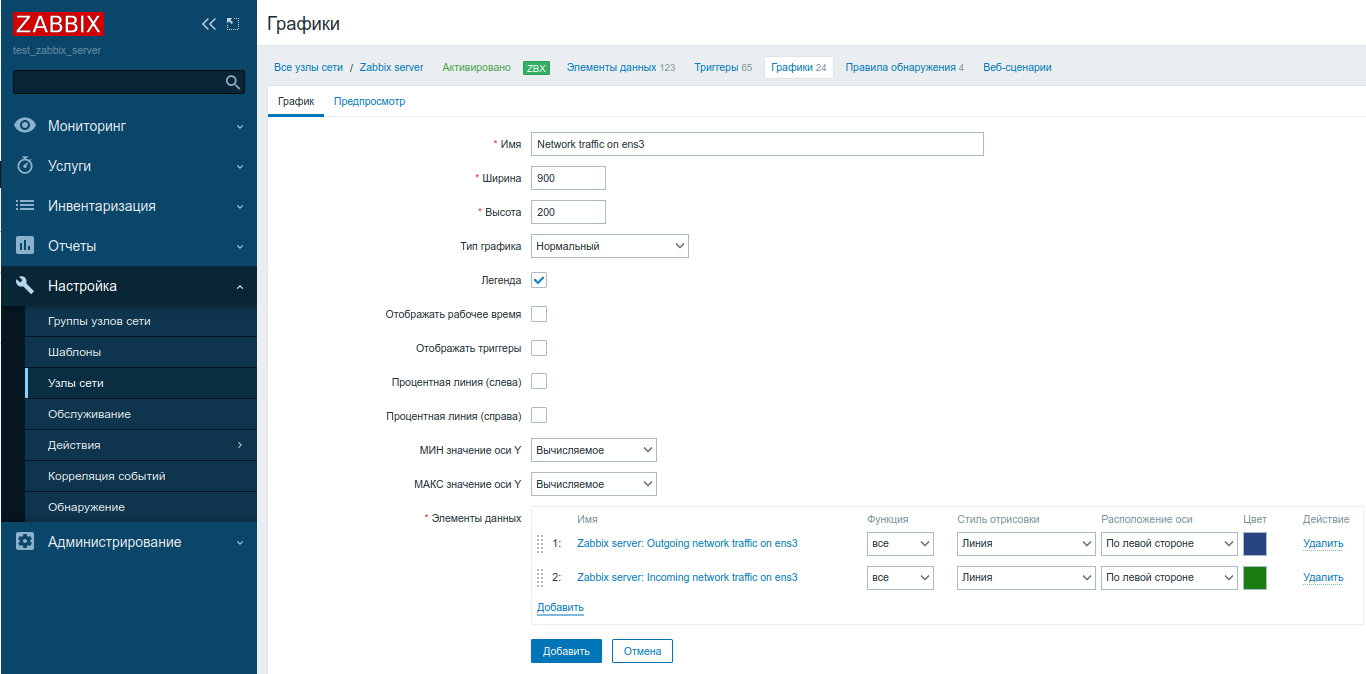Open Обнаружение menu item
Viewport: 1366px width, 674px height.
coord(141,507)
